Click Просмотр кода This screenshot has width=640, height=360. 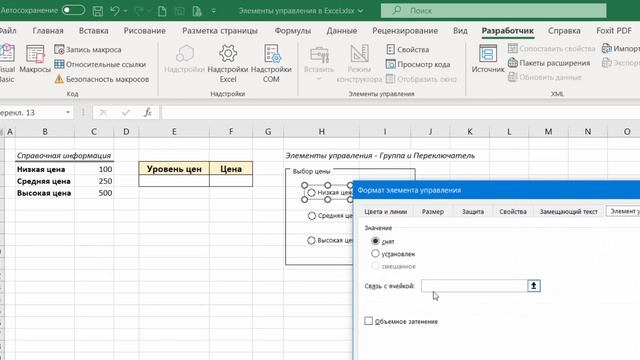[418, 64]
